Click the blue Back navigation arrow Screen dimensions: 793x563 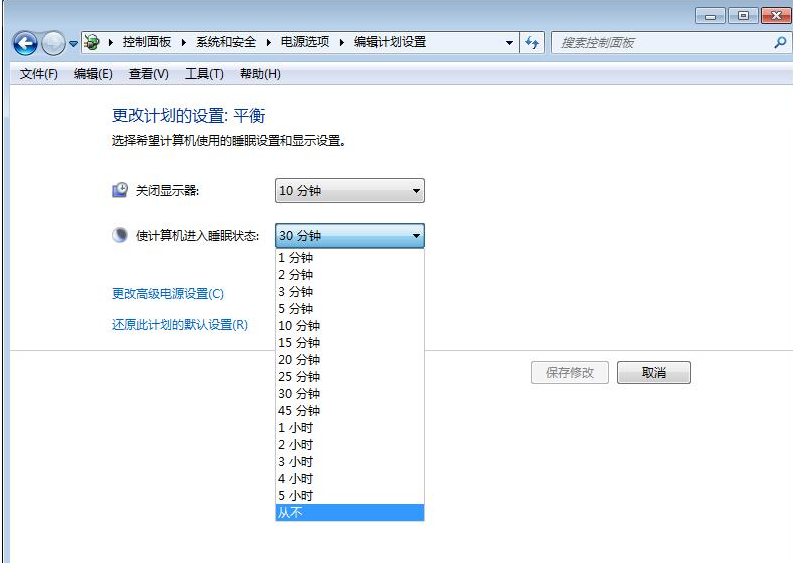point(25,43)
